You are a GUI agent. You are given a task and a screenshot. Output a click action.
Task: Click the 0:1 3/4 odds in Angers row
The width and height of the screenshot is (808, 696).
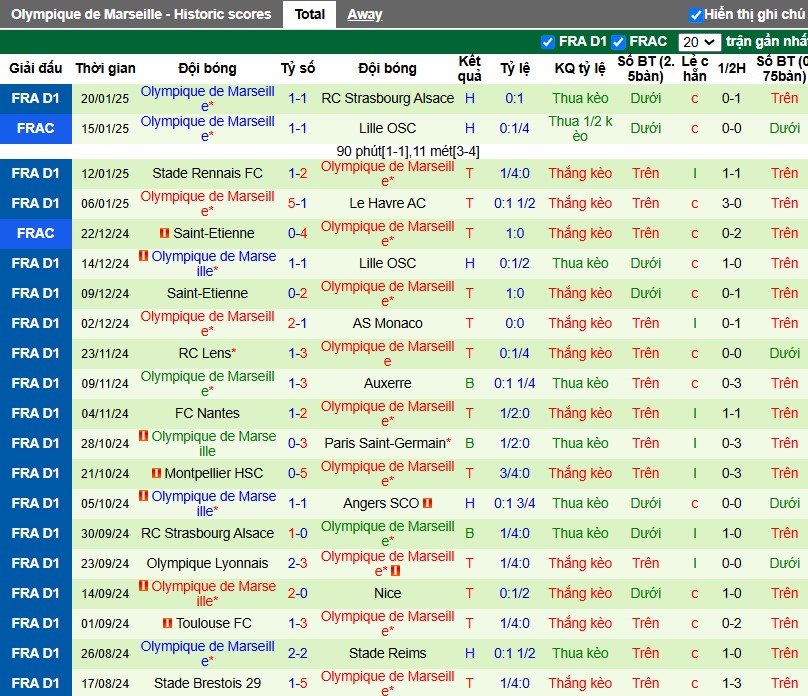click(x=514, y=503)
